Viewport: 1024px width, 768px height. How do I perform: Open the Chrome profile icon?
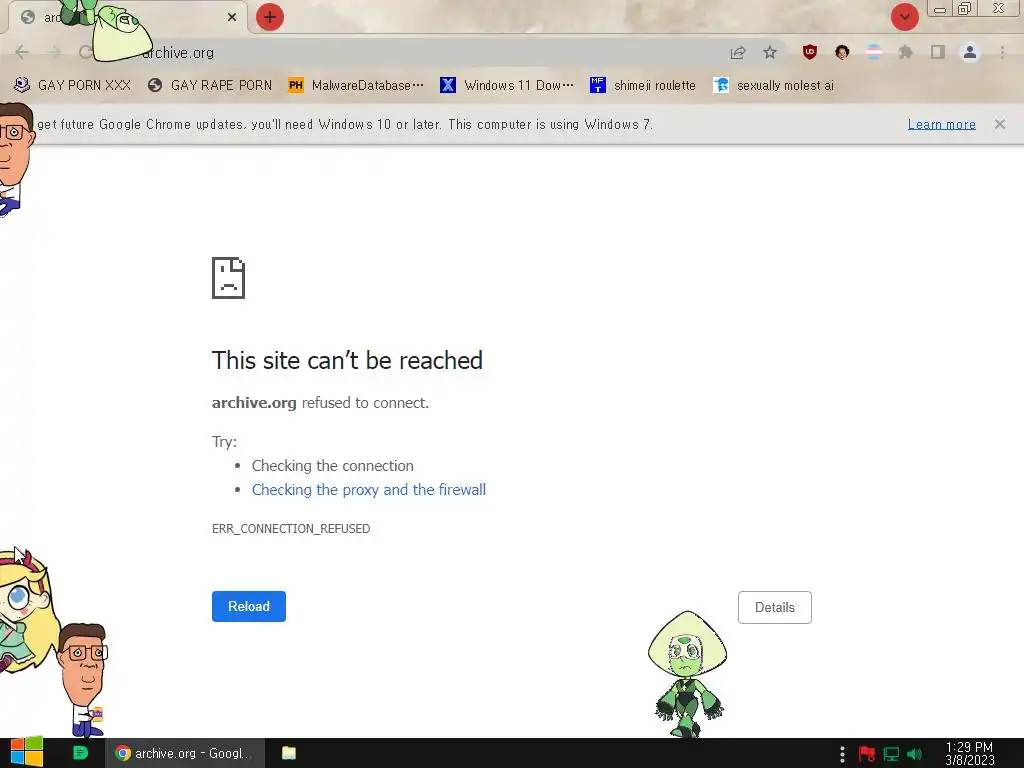click(x=970, y=52)
